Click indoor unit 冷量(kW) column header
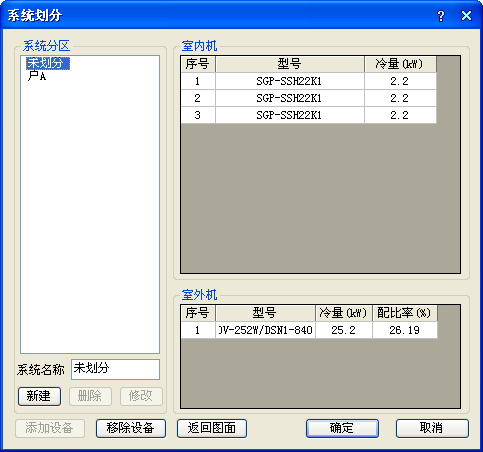This screenshot has height=452, width=483. (x=401, y=64)
